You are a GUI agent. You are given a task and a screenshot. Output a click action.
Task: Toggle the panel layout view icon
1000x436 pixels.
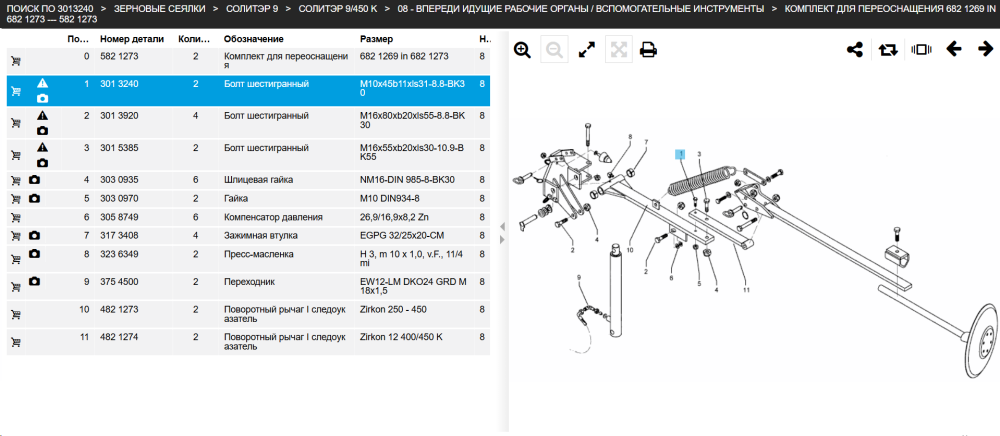(x=921, y=49)
